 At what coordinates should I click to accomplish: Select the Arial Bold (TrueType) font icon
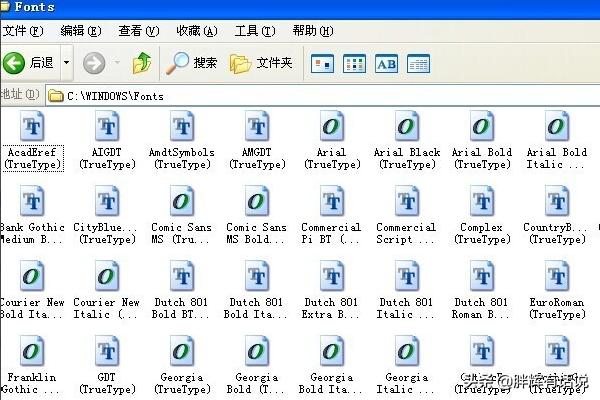[482, 126]
